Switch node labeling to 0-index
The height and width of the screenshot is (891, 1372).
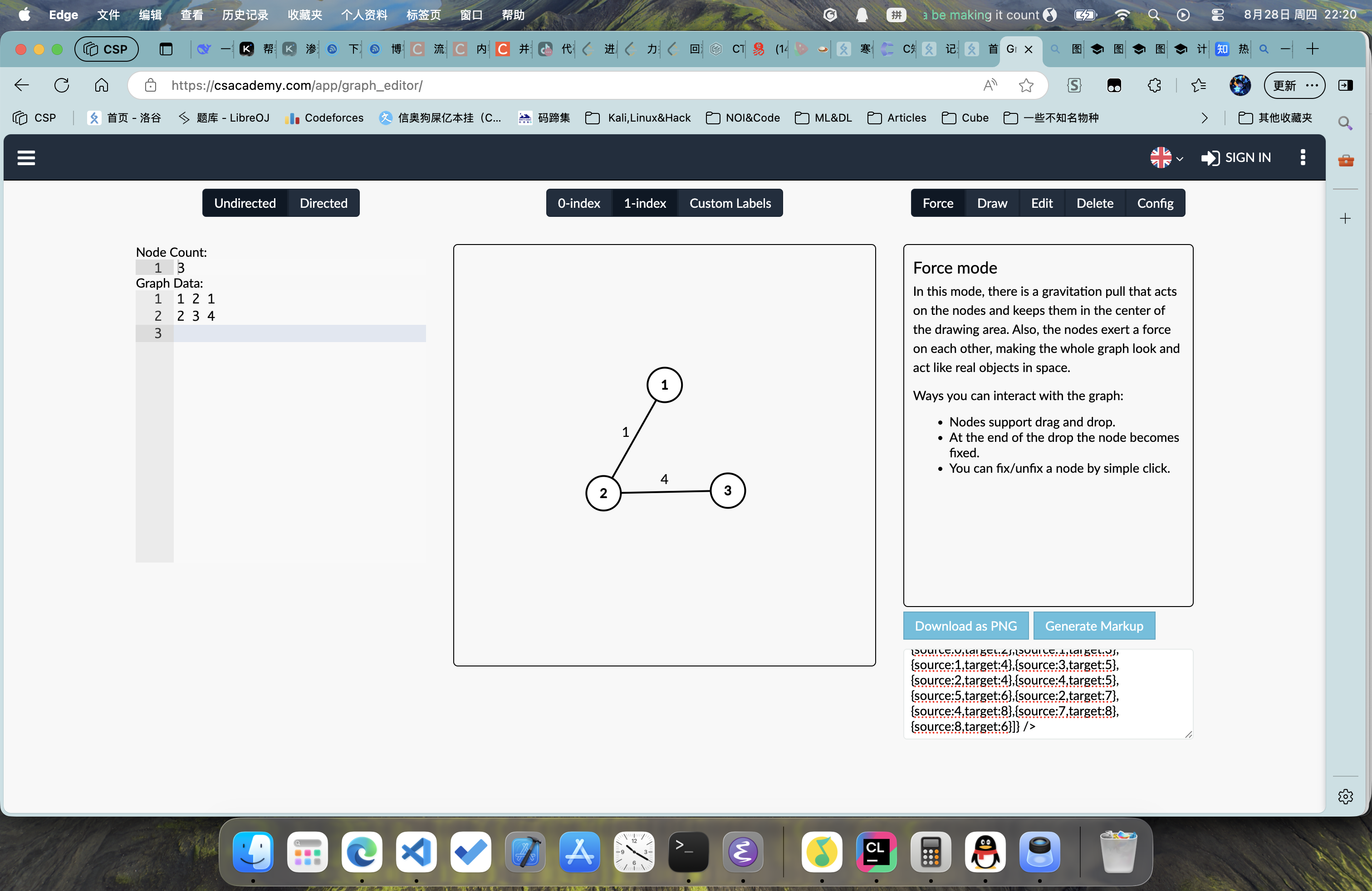tap(578, 203)
